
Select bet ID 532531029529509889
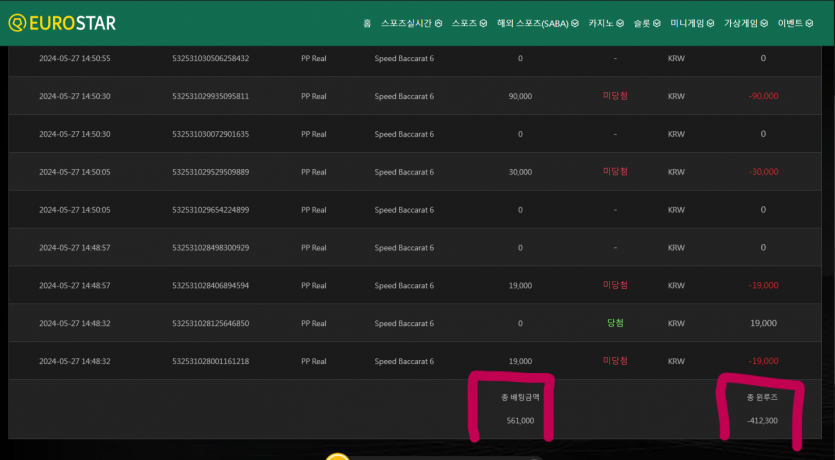(210, 172)
